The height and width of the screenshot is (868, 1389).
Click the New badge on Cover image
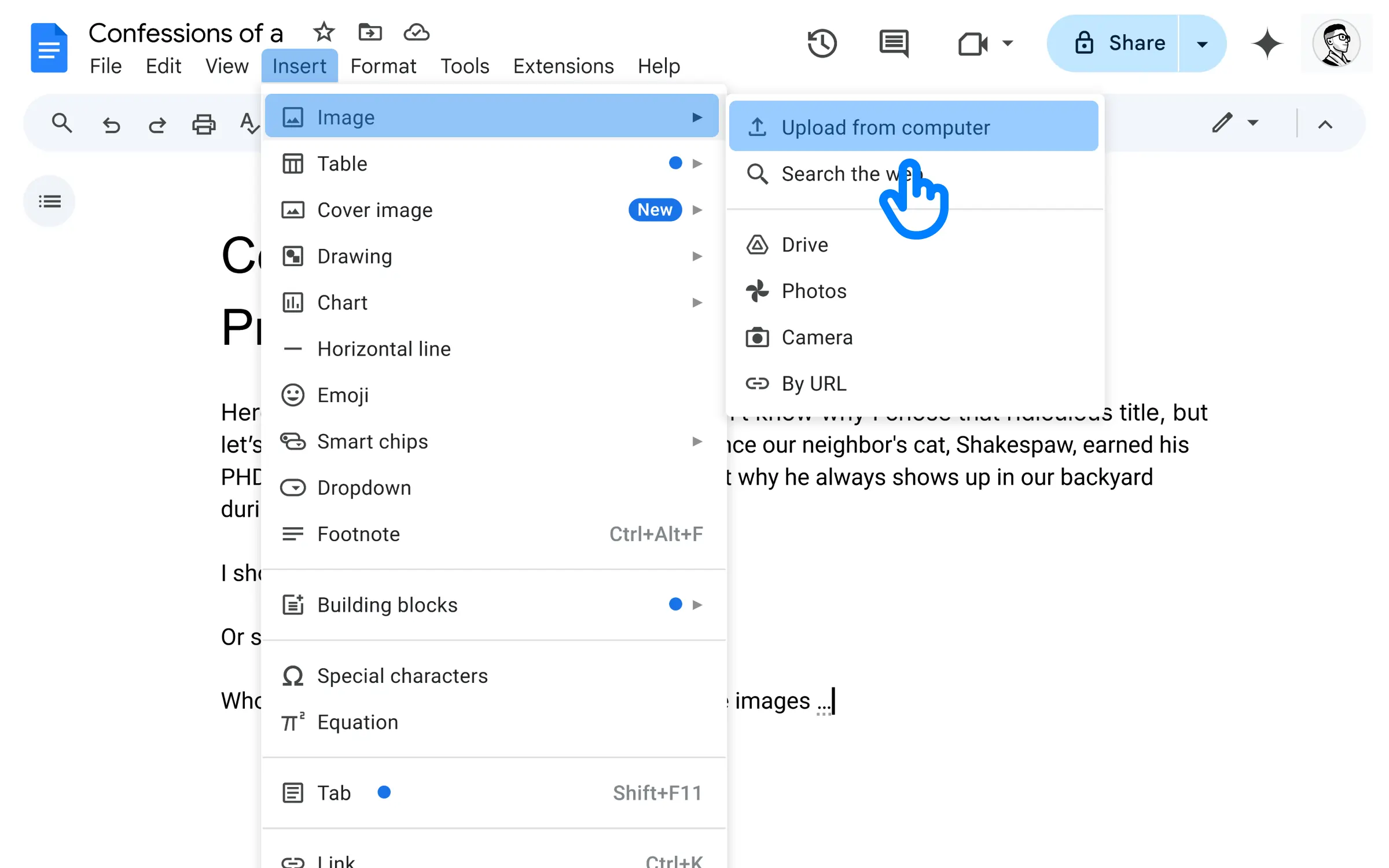(x=655, y=209)
